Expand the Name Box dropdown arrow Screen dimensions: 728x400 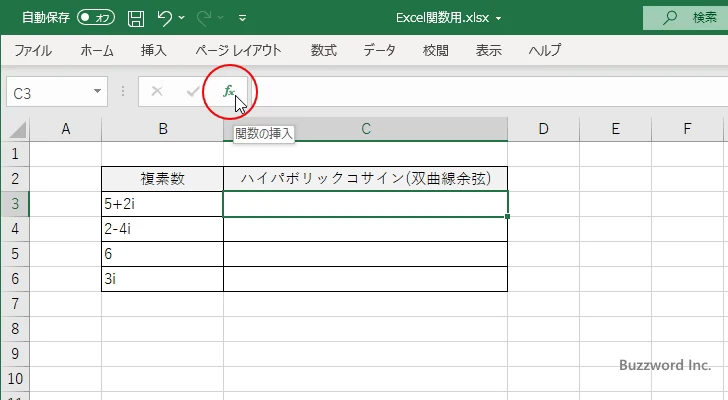coord(97,91)
